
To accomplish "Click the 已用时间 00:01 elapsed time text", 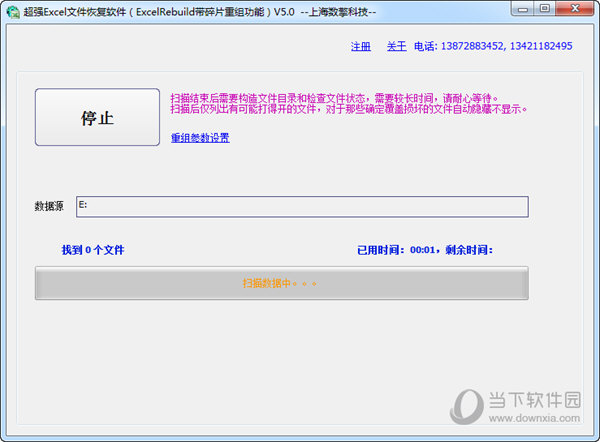I will [396, 250].
